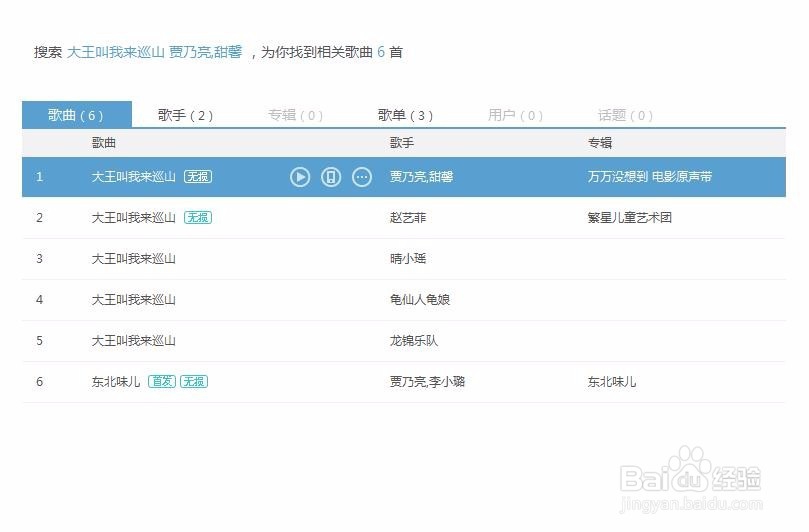Open artist page for 赵艺菲
The image size is (809, 532).
pyautogui.click(x=408, y=218)
